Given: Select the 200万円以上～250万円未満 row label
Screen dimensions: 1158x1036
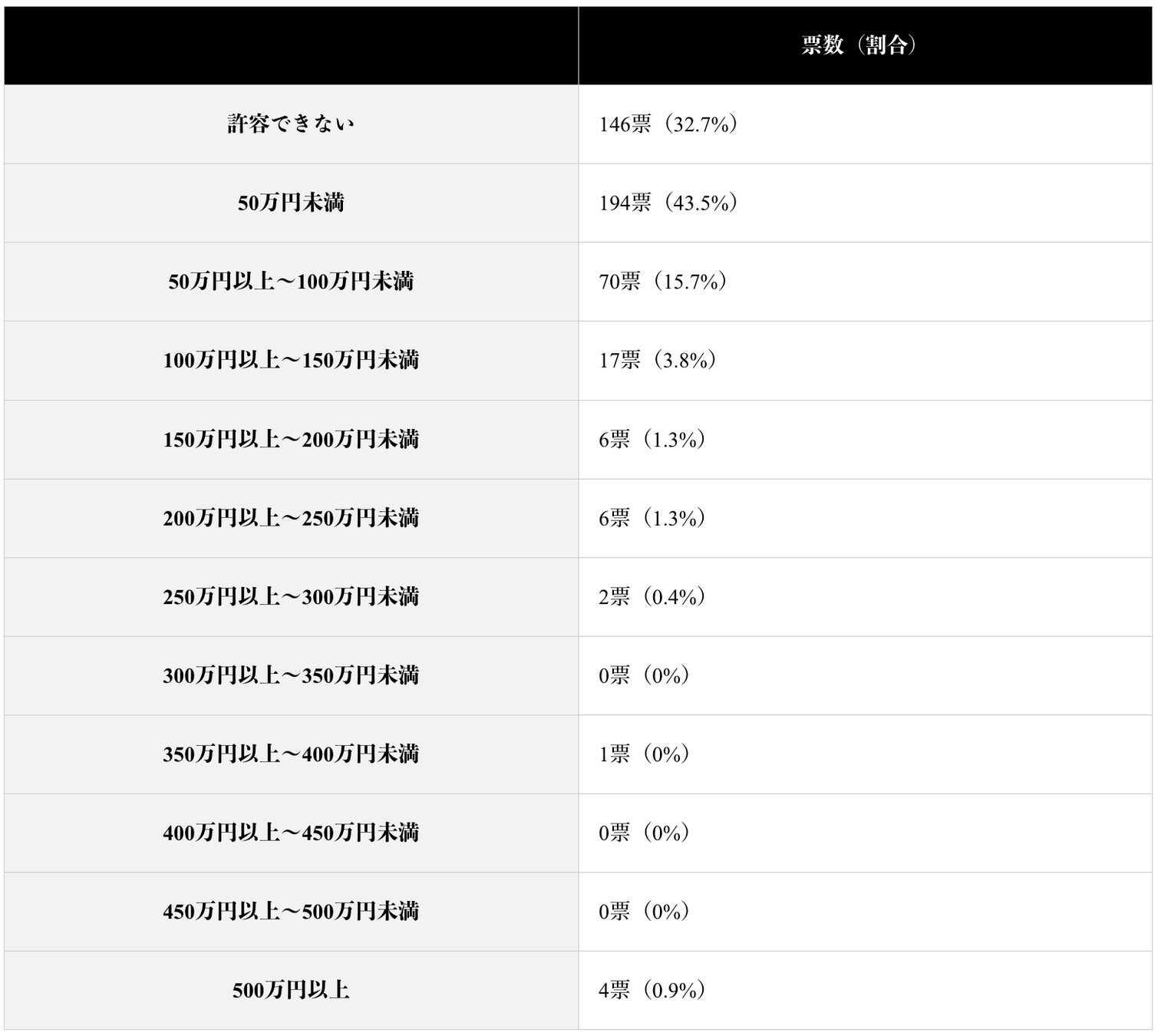Looking at the screenshot, I should [291, 518].
